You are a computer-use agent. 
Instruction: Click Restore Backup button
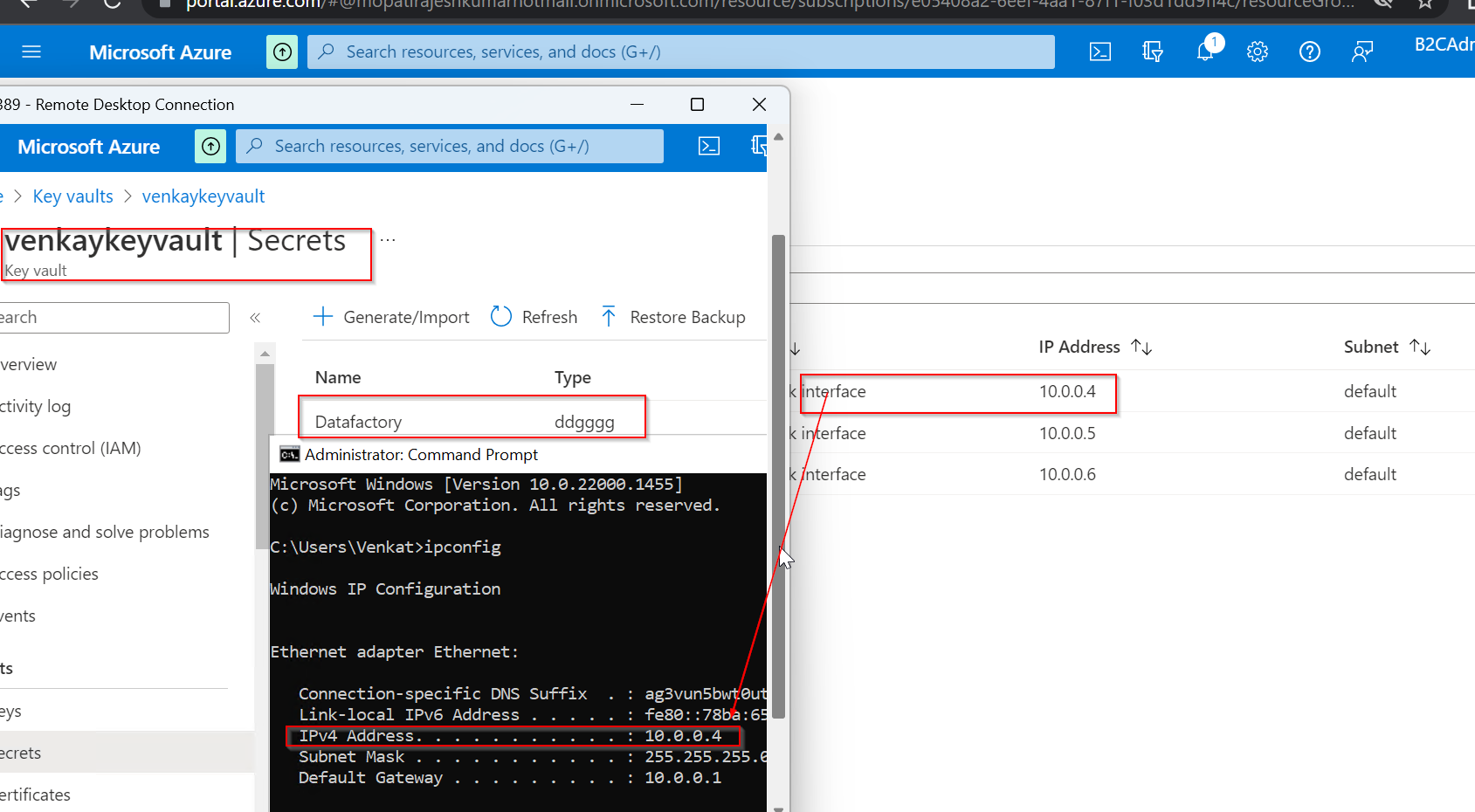point(673,317)
